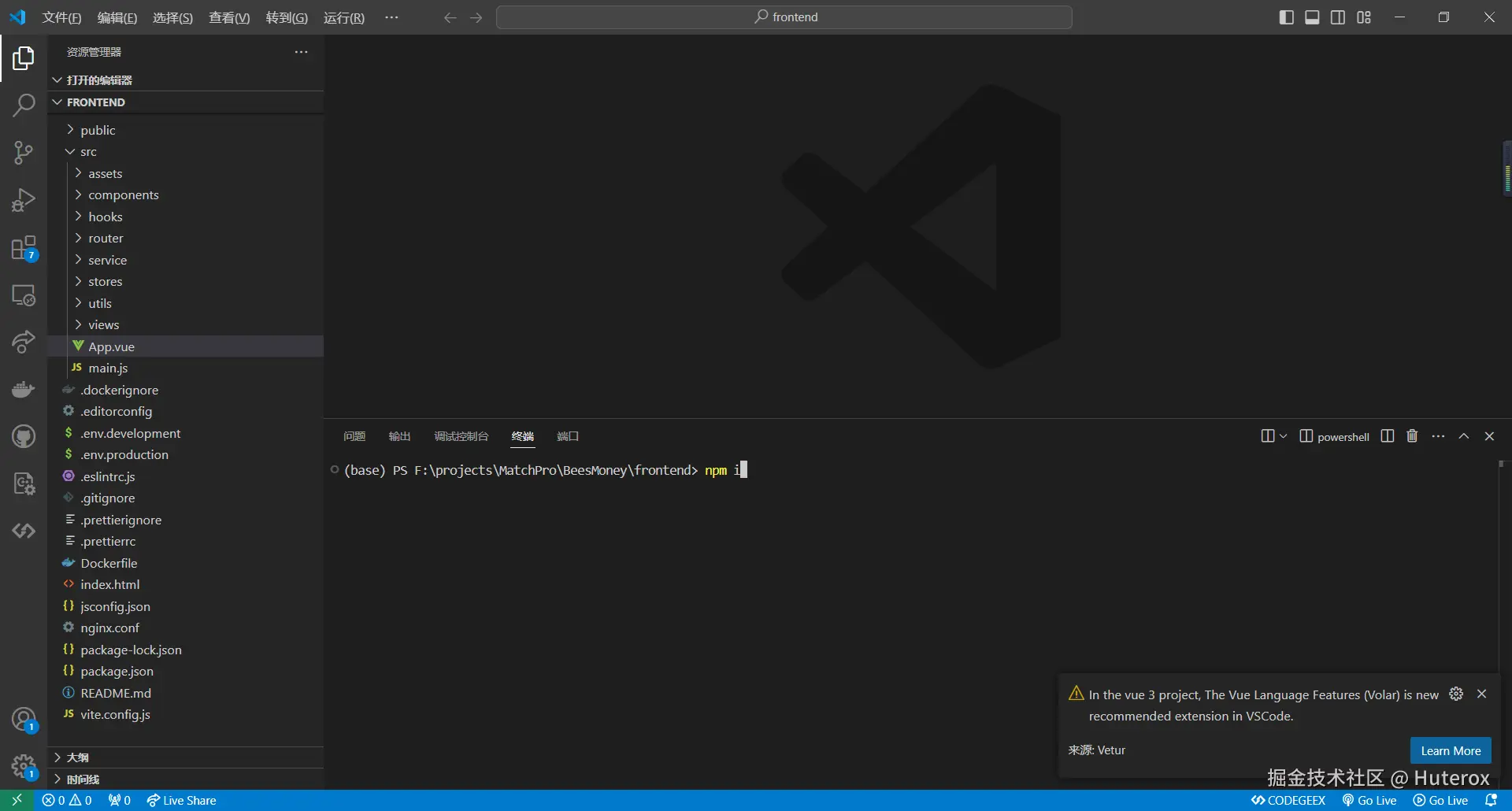Screen dimensions: 1512x811
Task: Switch to the 调试控制台 tab
Action: click(461, 436)
